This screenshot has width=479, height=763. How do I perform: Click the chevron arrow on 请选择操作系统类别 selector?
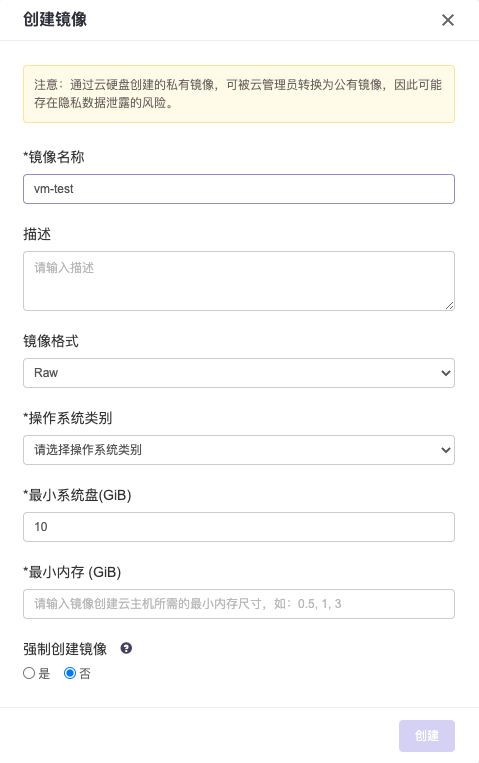445,450
